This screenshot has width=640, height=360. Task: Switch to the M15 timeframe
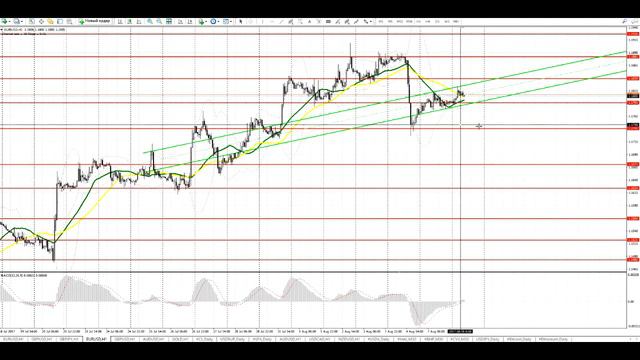coord(400,21)
